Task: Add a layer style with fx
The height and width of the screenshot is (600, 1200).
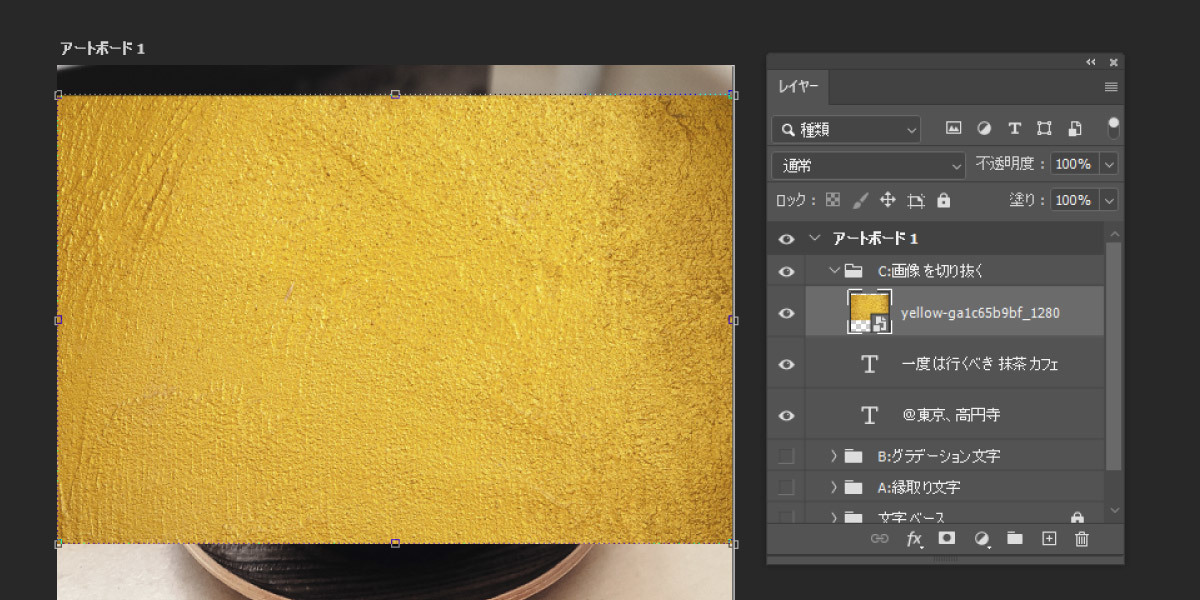Action: pos(914,539)
